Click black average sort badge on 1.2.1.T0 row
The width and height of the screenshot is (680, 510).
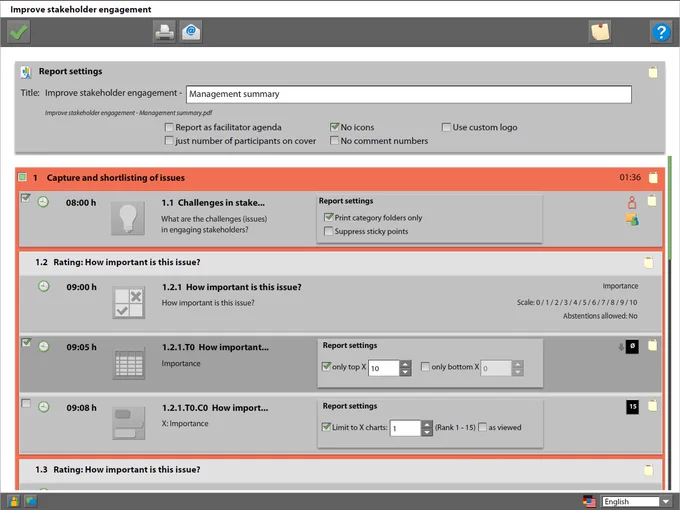point(632,346)
